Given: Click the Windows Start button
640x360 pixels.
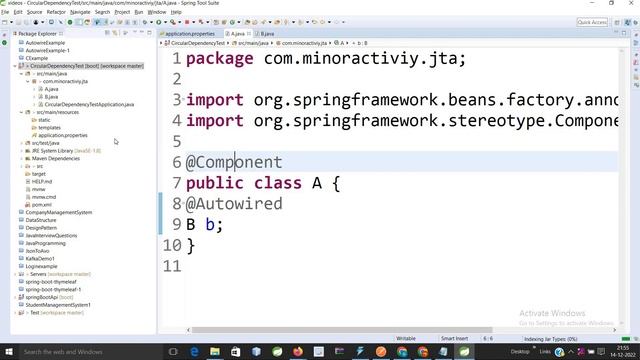Looking at the screenshot, I should pyautogui.click(x=9, y=351).
